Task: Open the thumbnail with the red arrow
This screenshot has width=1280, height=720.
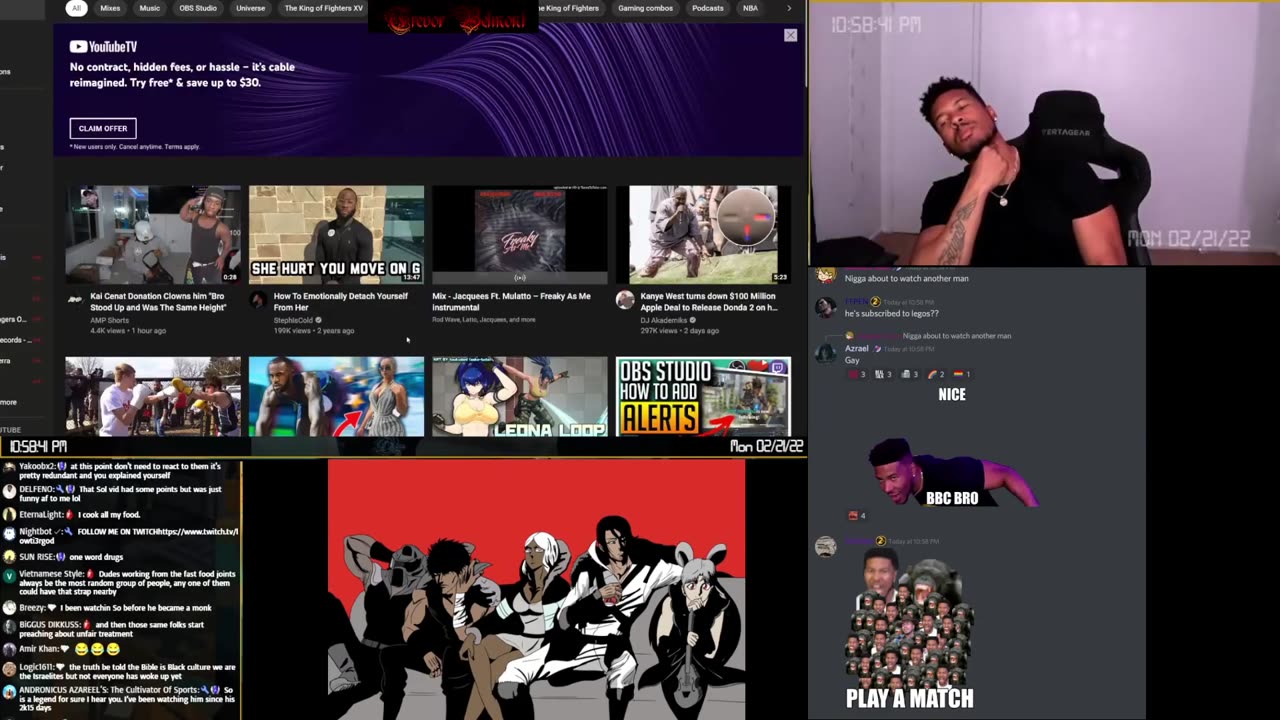Action: click(x=336, y=397)
